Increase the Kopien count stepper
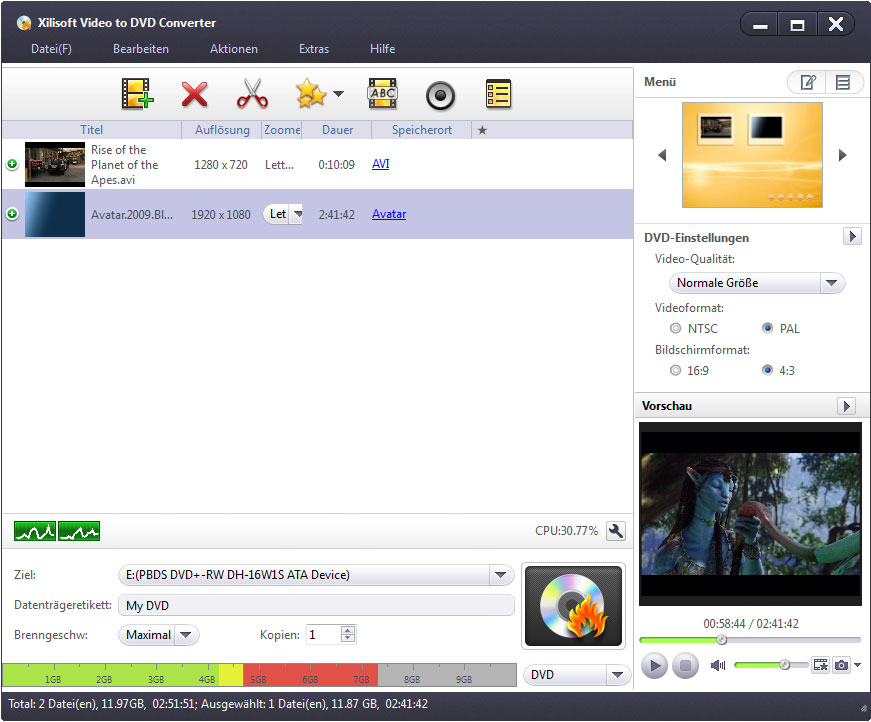 [348, 630]
